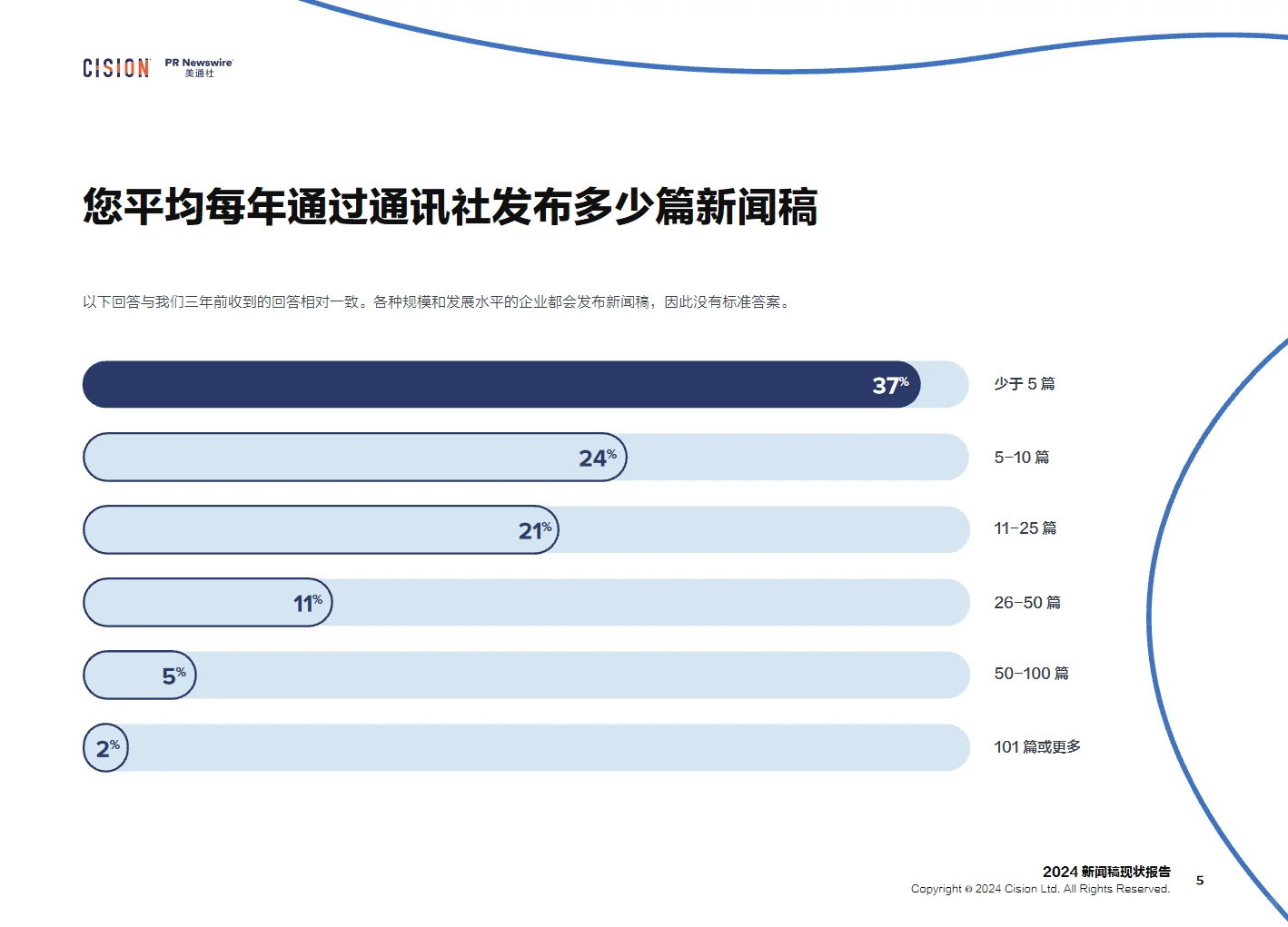Viewport: 1288px width, 927px height.
Task: Click the 2% bar
Action: point(105,747)
